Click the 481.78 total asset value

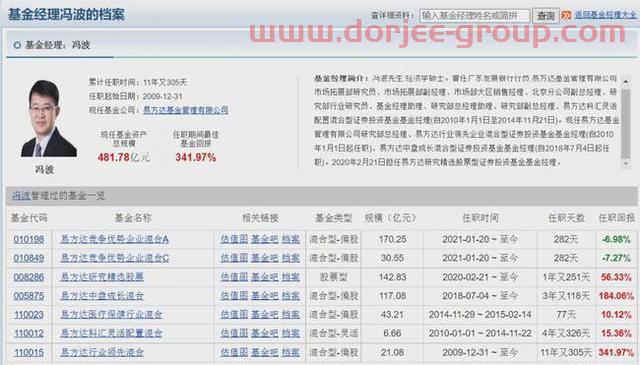click(113, 158)
